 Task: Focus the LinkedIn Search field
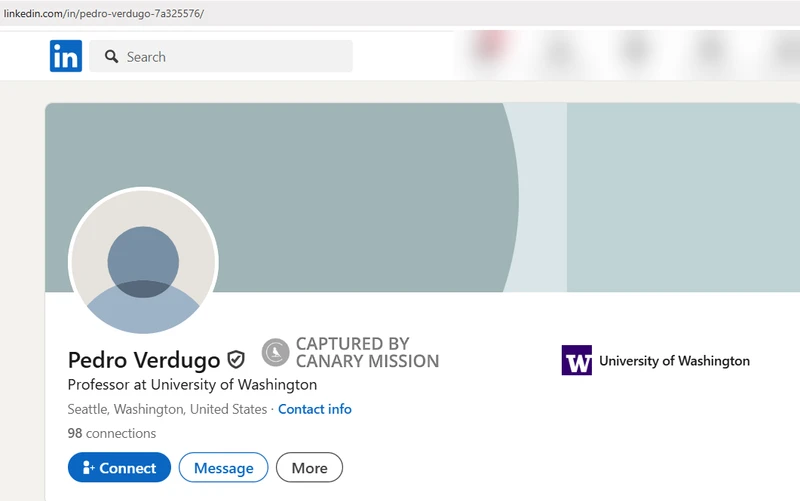click(x=221, y=56)
